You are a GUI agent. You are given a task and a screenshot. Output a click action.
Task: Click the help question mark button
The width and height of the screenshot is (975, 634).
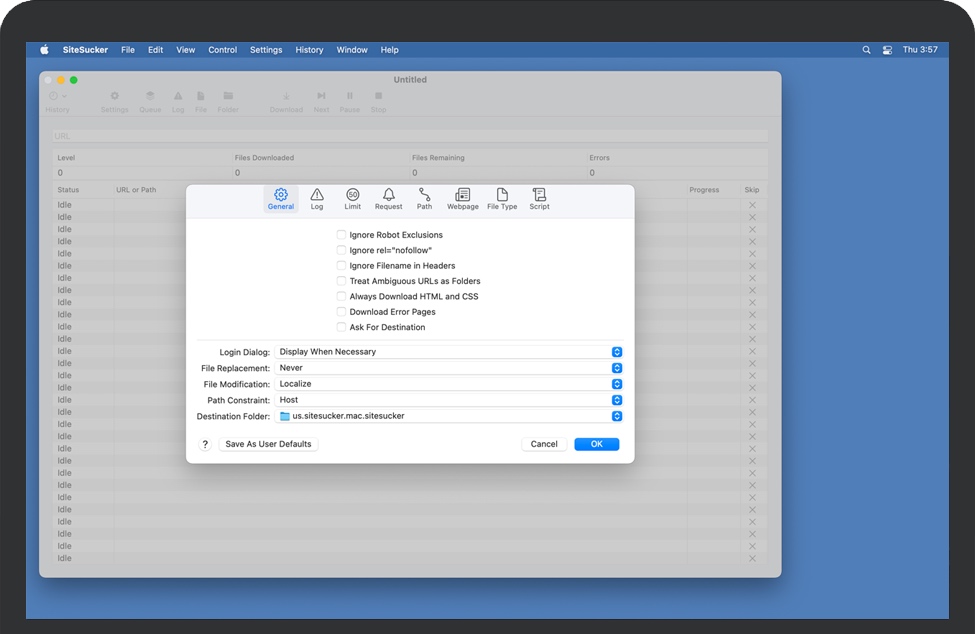[x=205, y=444]
